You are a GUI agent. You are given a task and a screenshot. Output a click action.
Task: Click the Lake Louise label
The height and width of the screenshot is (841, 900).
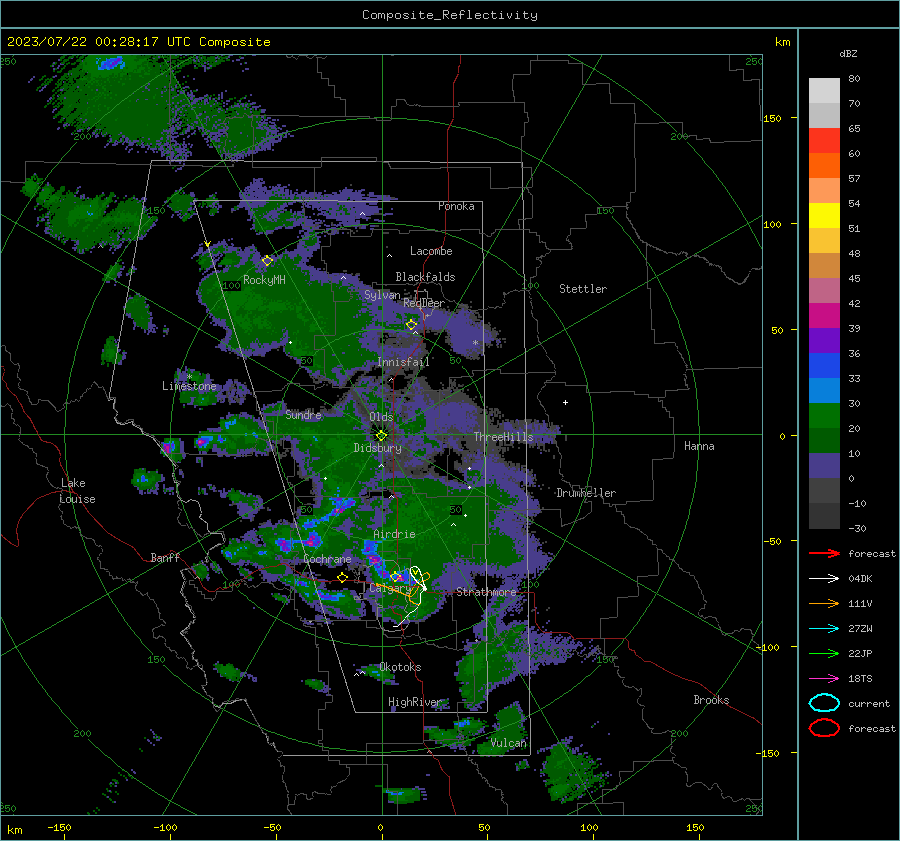tap(77, 491)
